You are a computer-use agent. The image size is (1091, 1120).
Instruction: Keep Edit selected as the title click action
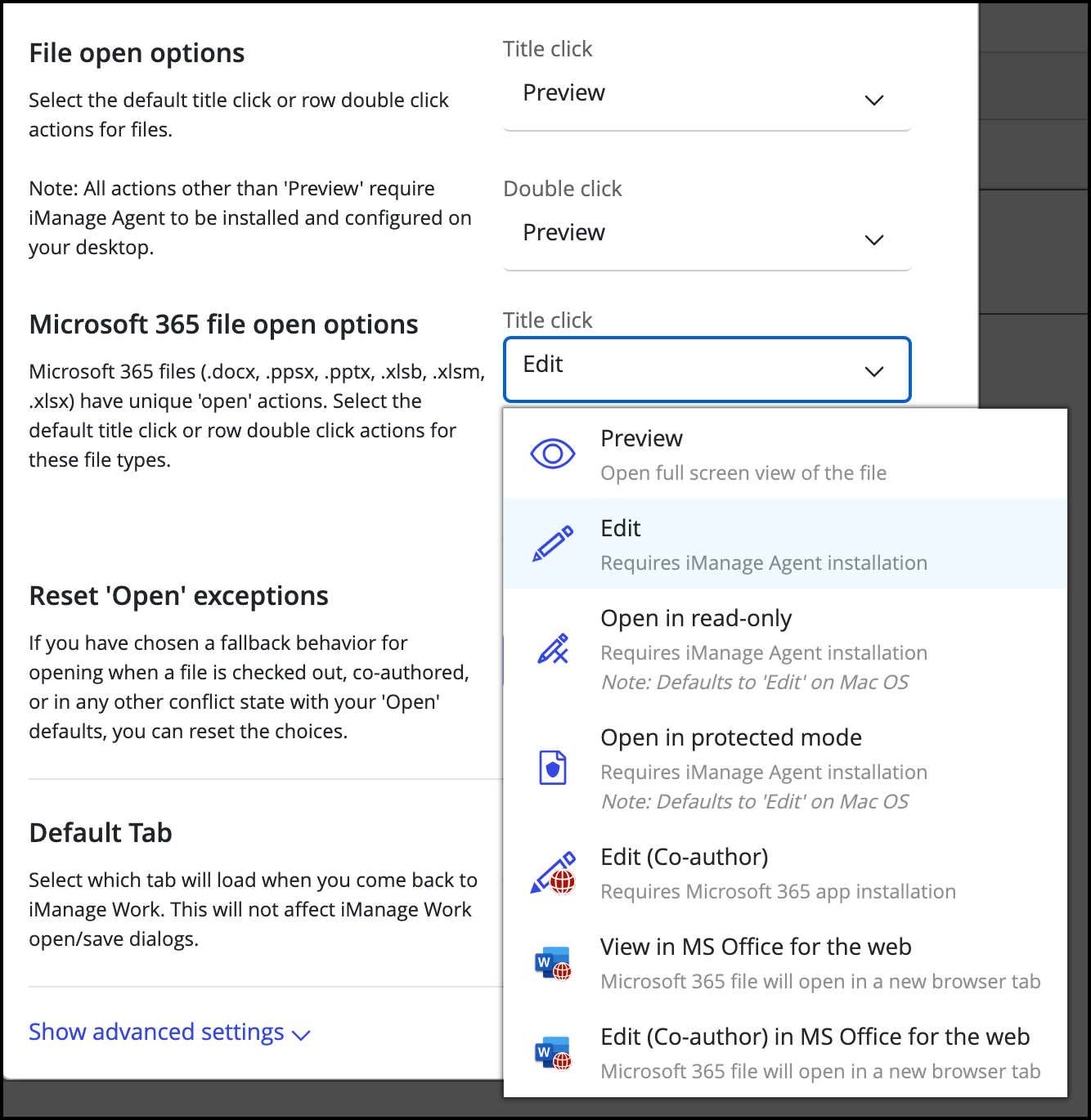[x=620, y=528]
